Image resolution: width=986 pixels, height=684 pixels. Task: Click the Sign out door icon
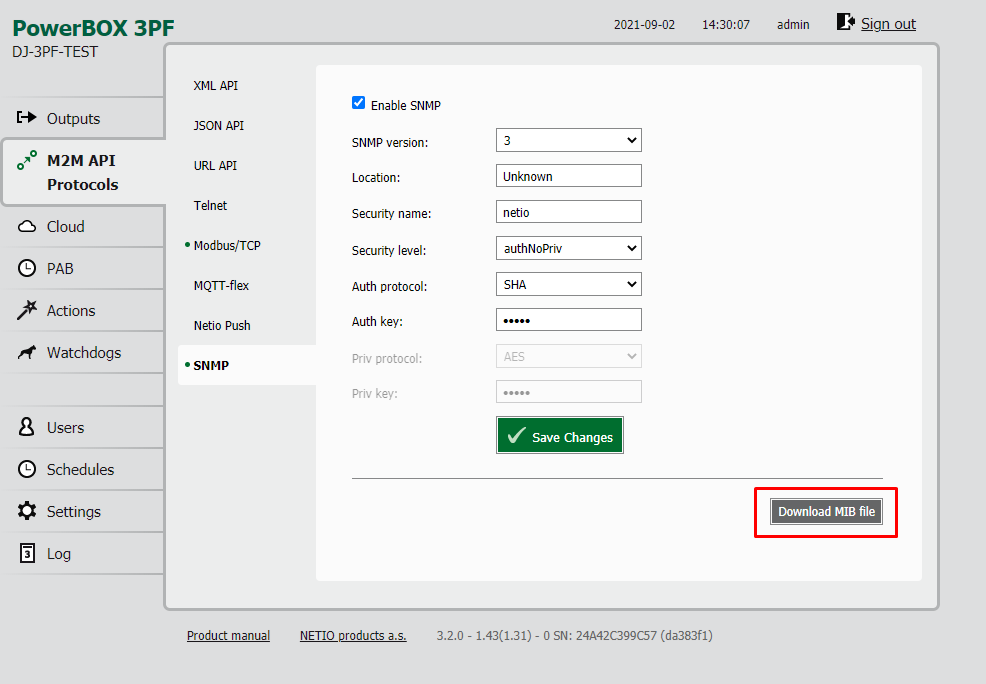(845, 23)
